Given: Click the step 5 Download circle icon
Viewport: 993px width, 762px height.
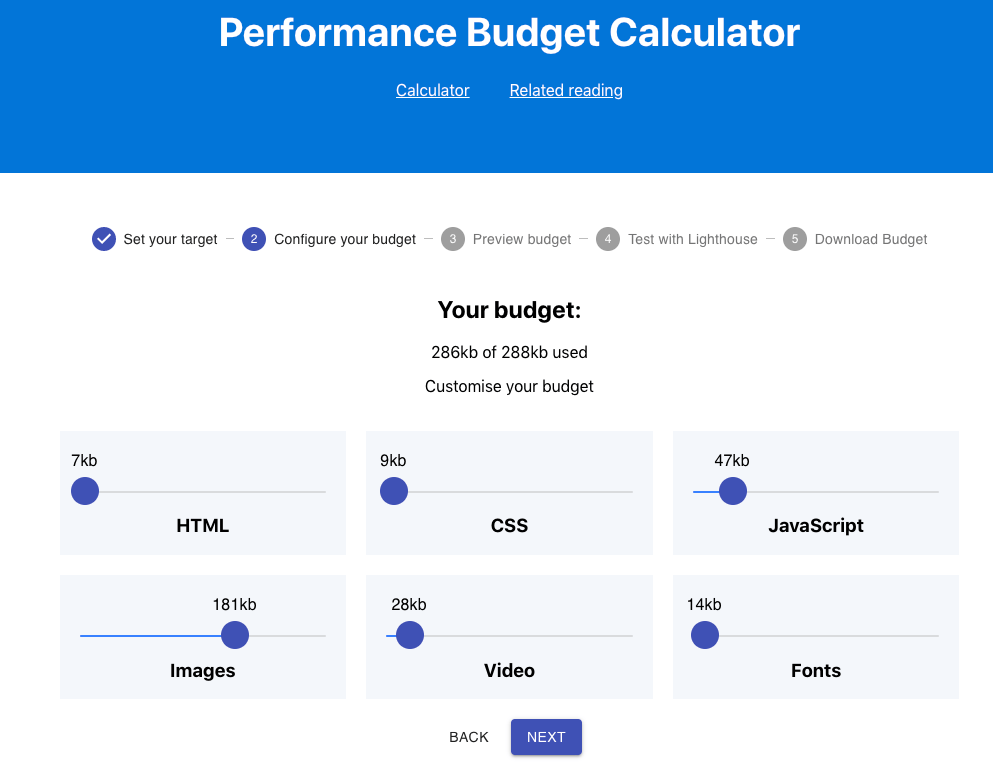Looking at the screenshot, I should [795, 239].
